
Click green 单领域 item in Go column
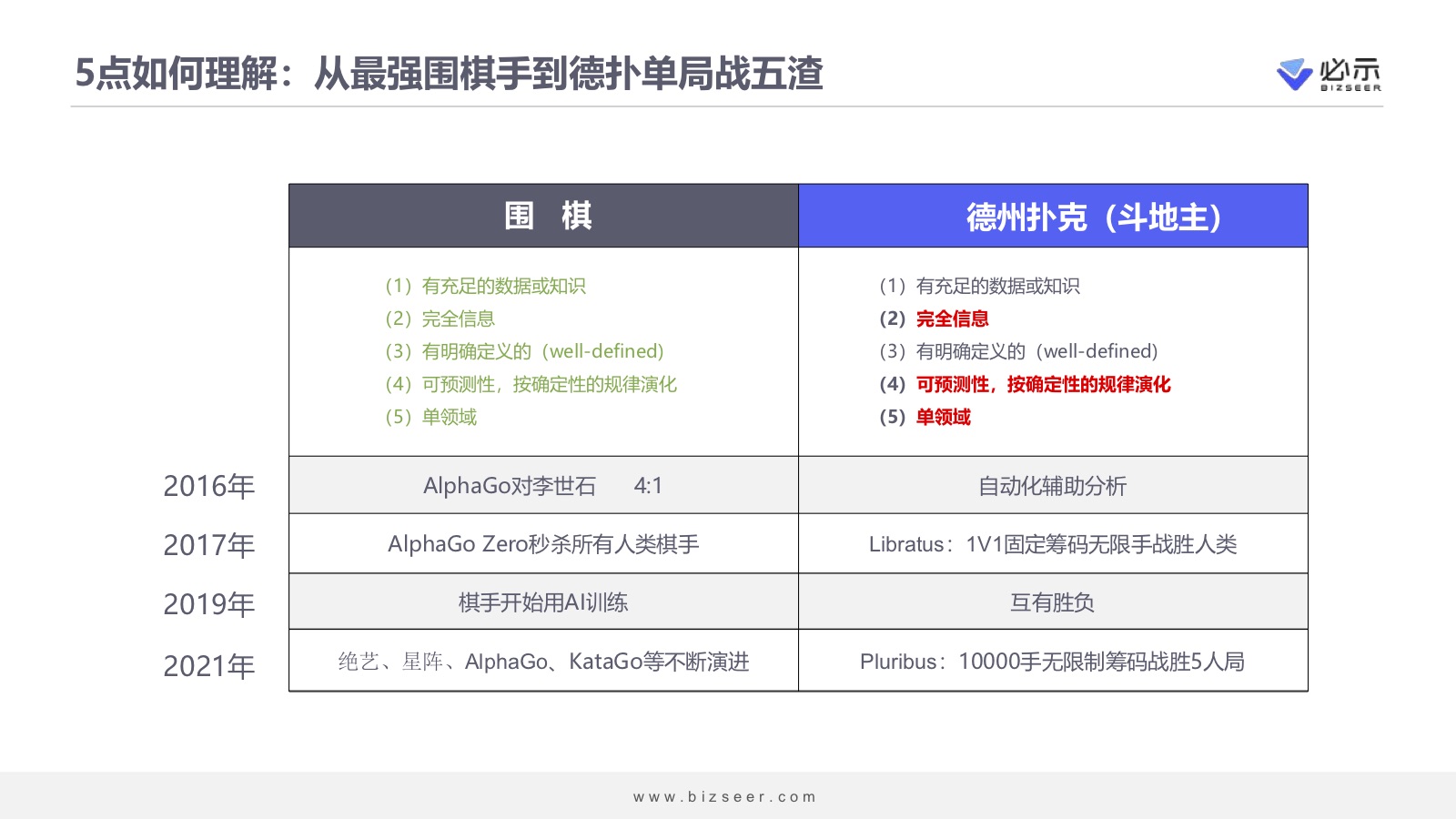coord(449,418)
